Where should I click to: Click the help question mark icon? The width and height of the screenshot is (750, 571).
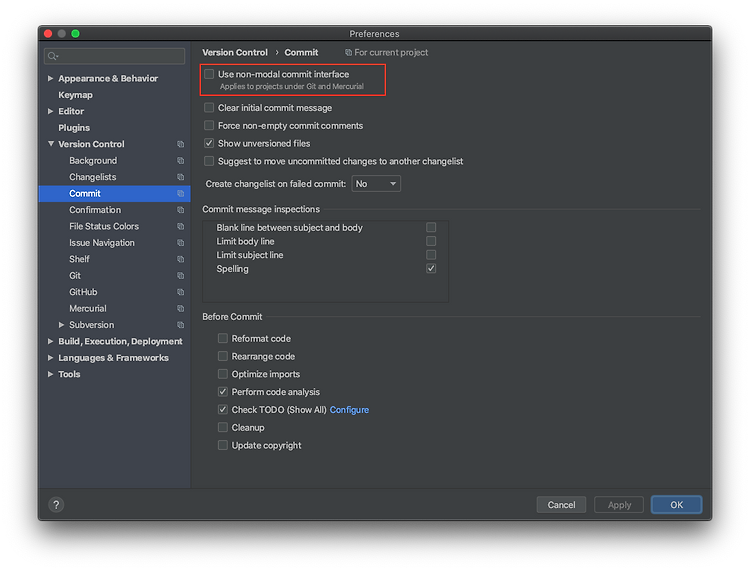tap(56, 505)
